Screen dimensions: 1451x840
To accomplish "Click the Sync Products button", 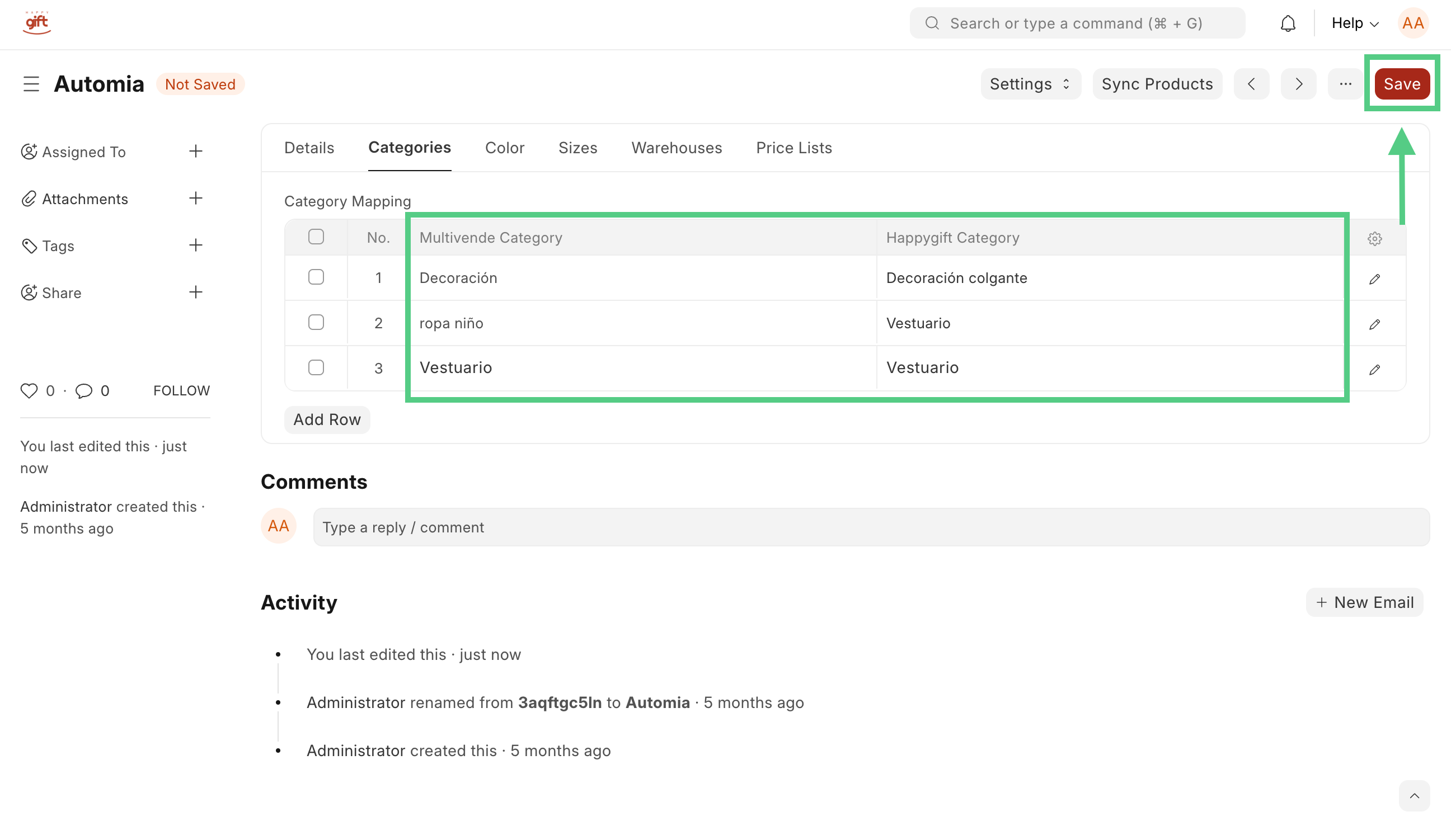I will 1157,84.
